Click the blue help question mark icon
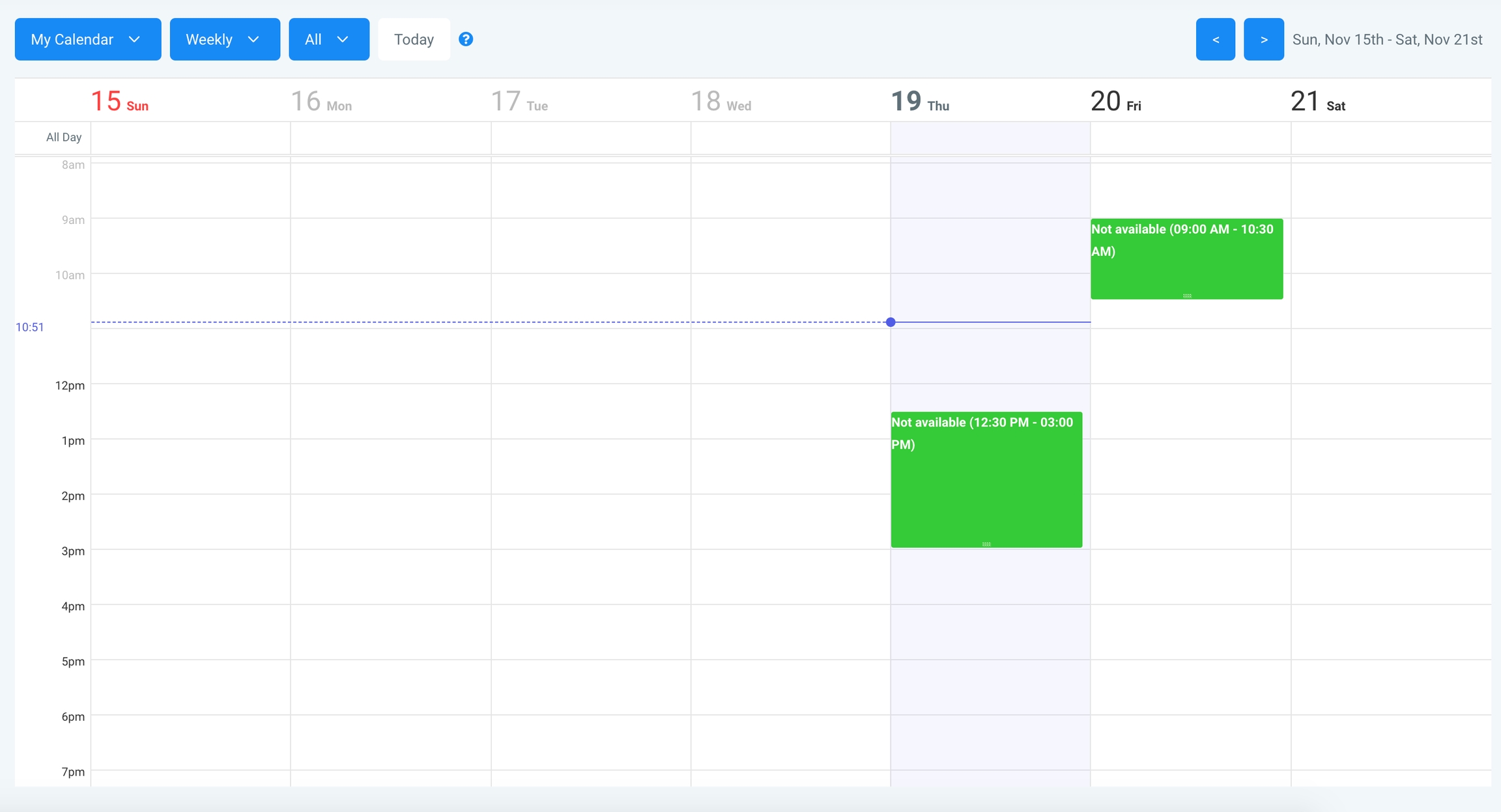The width and height of the screenshot is (1501, 812). click(465, 39)
